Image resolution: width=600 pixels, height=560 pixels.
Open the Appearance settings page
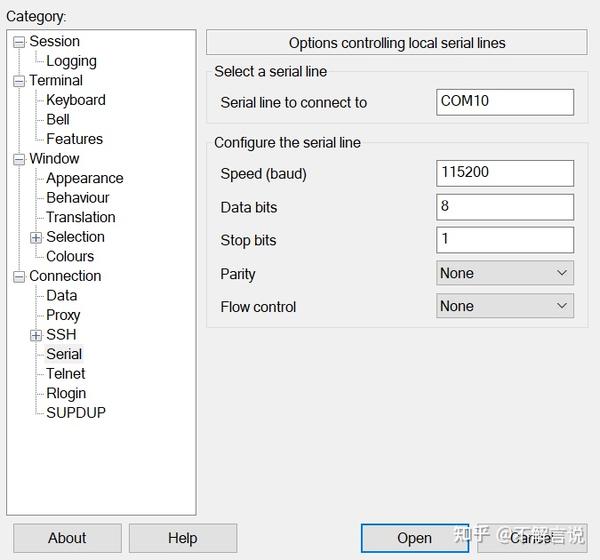[x=84, y=178]
